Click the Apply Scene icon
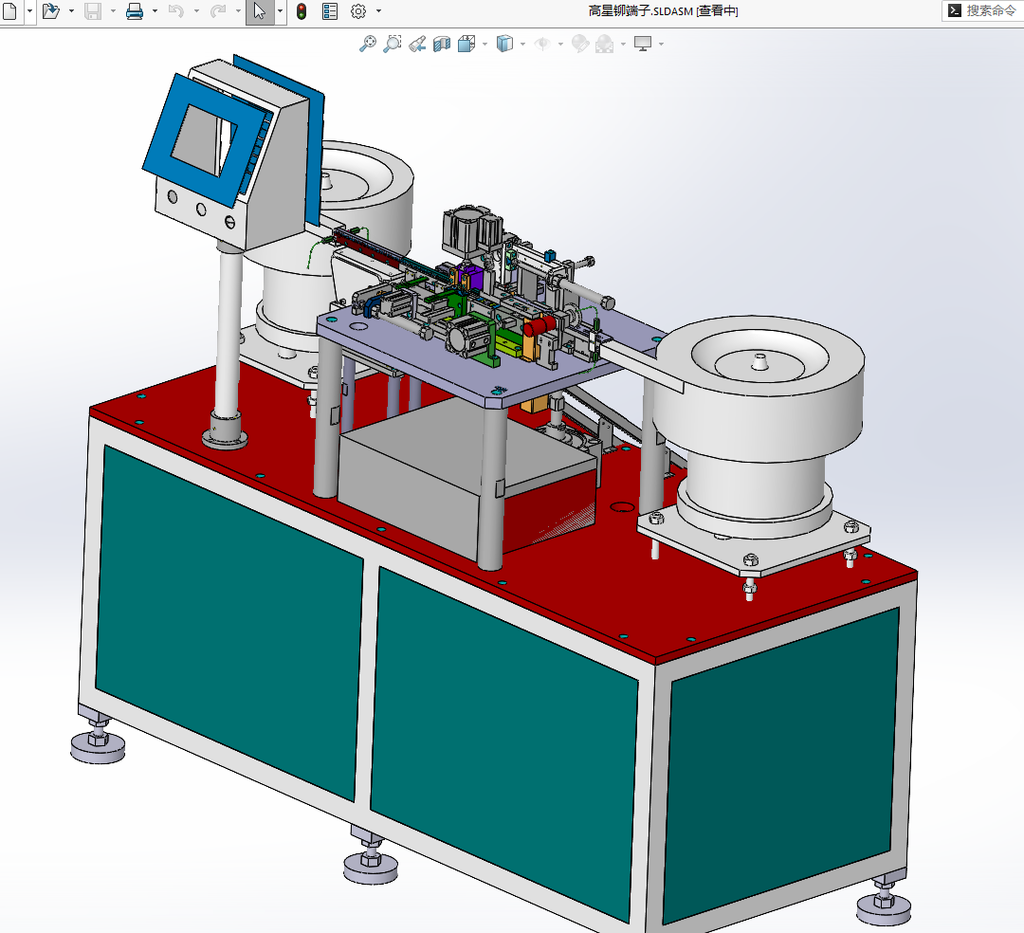 [x=604, y=44]
